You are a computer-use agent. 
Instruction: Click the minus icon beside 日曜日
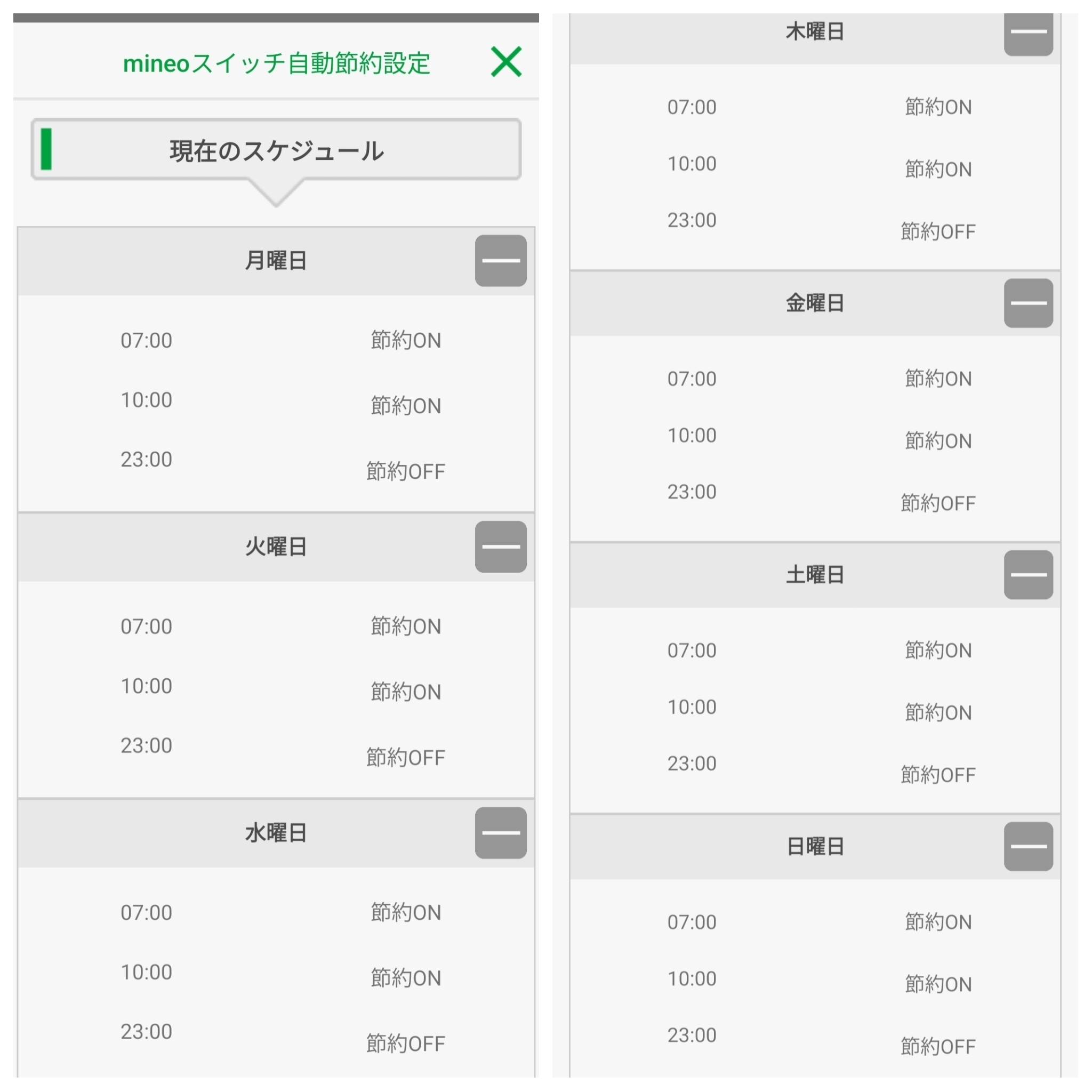point(1027,846)
